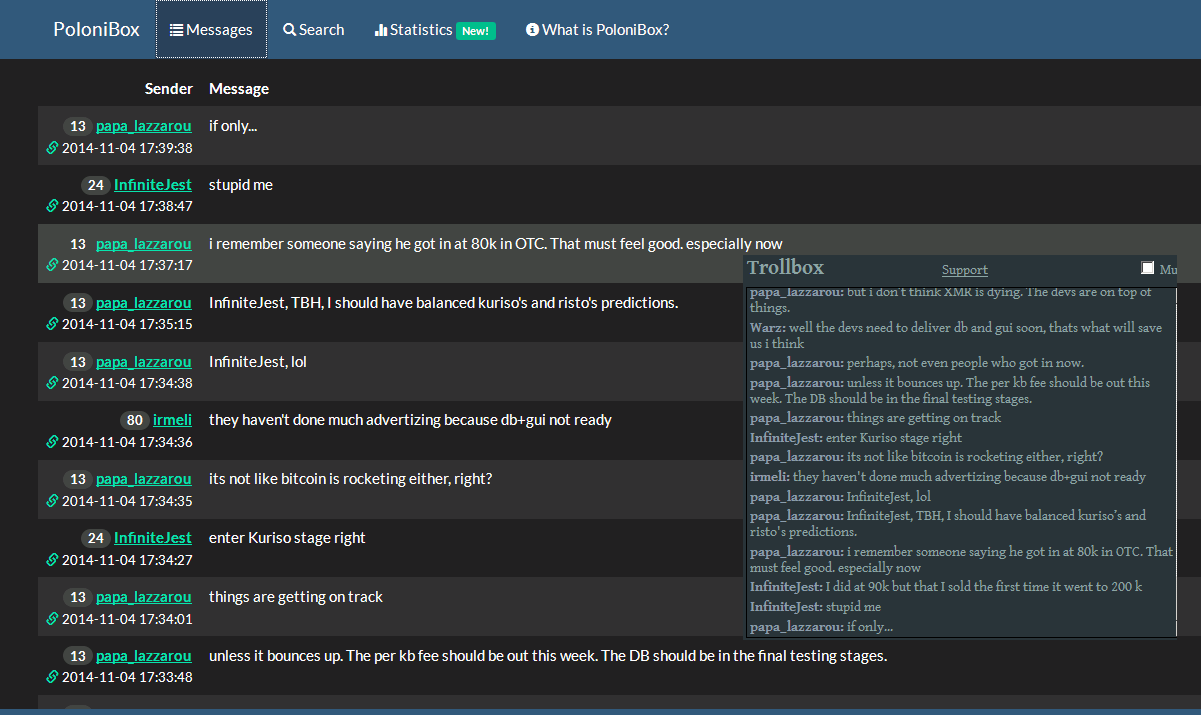Click permalink icon for 17:38:47 message
The height and width of the screenshot is (715, 1201).
(x=53, y=207)
